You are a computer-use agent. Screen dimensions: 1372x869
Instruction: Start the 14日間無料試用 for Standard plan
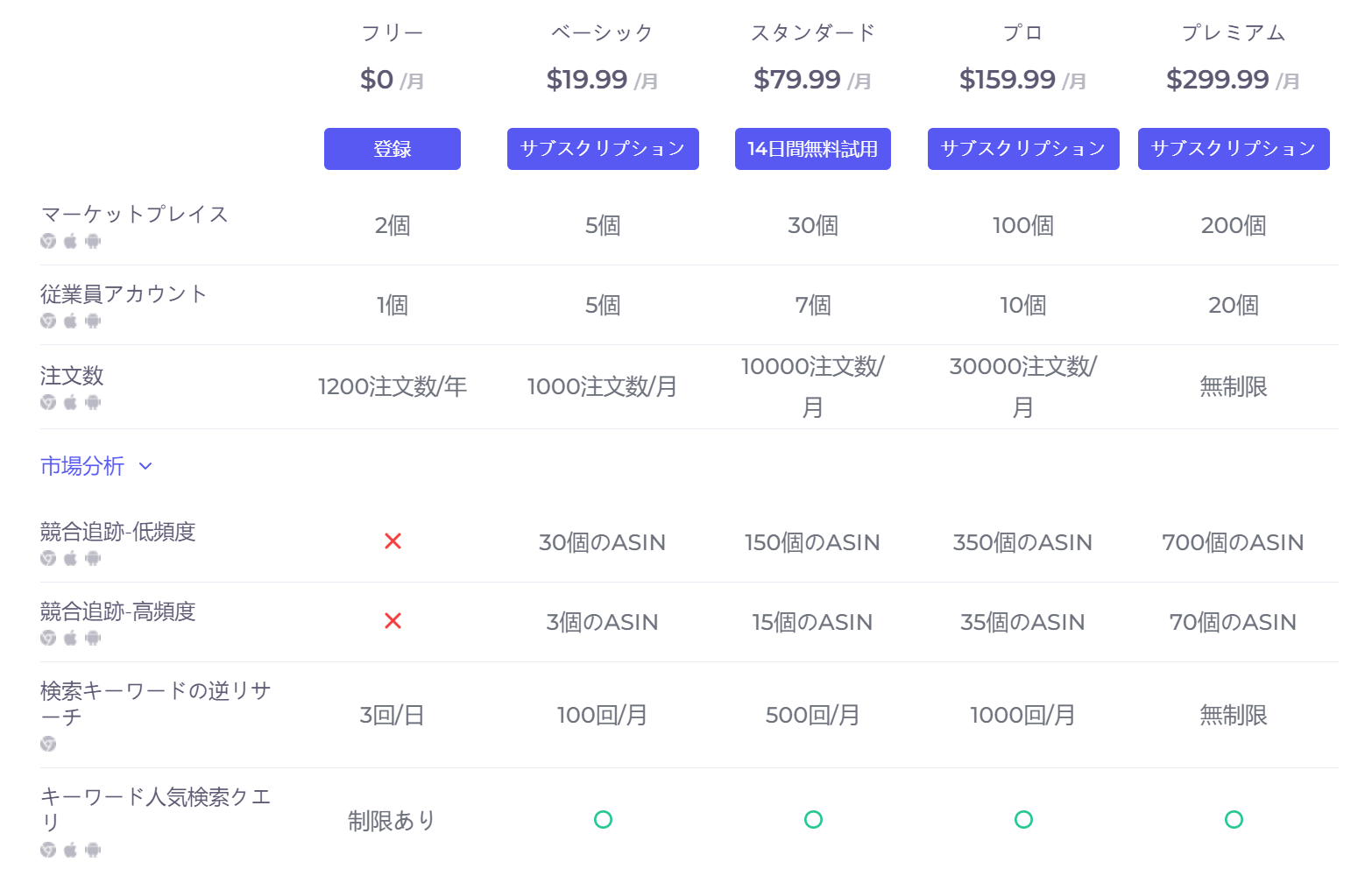(813, 149)
